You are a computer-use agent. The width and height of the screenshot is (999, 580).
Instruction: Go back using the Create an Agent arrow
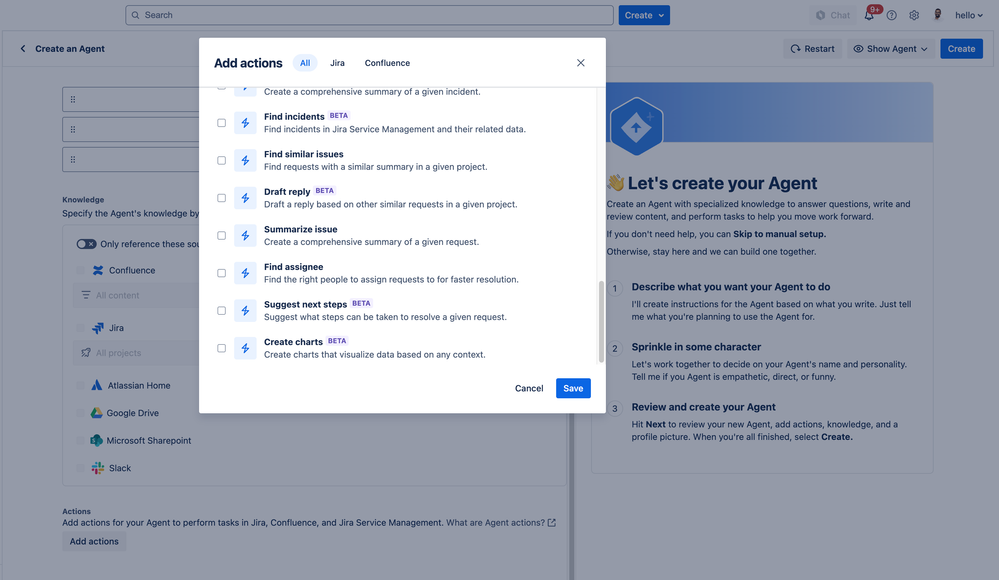tap(23, 48)
